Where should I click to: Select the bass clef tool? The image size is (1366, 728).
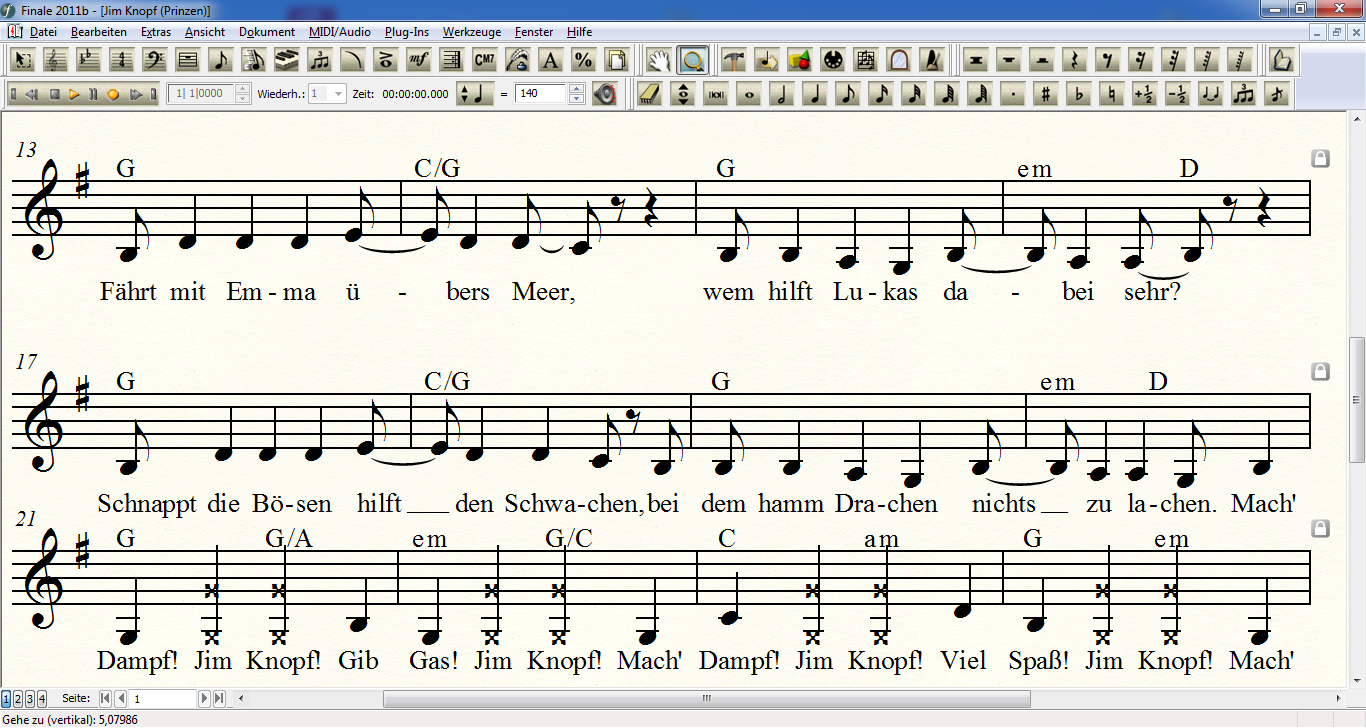[154, 60]
